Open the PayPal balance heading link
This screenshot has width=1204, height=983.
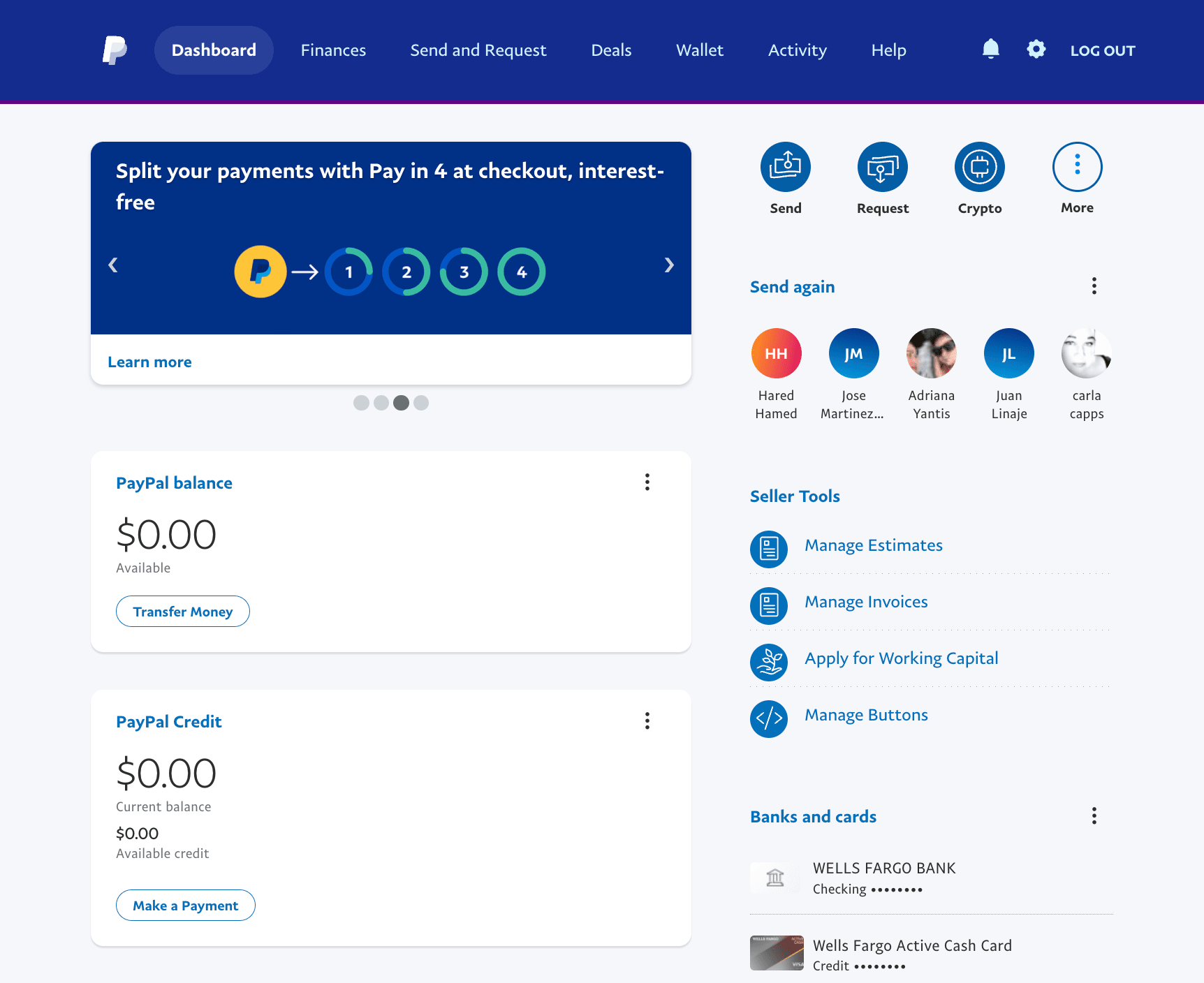(x=174, y=483)
